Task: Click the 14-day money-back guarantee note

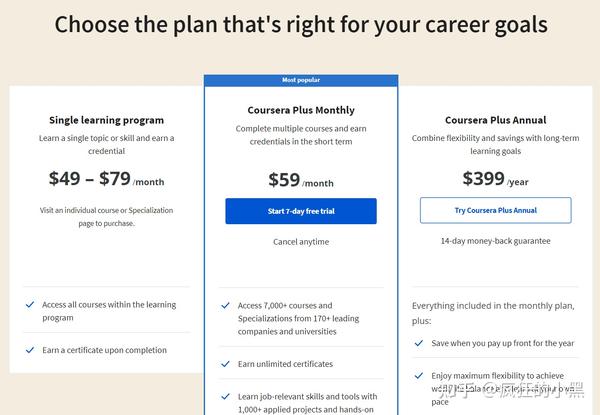Action: pos(495,241)
